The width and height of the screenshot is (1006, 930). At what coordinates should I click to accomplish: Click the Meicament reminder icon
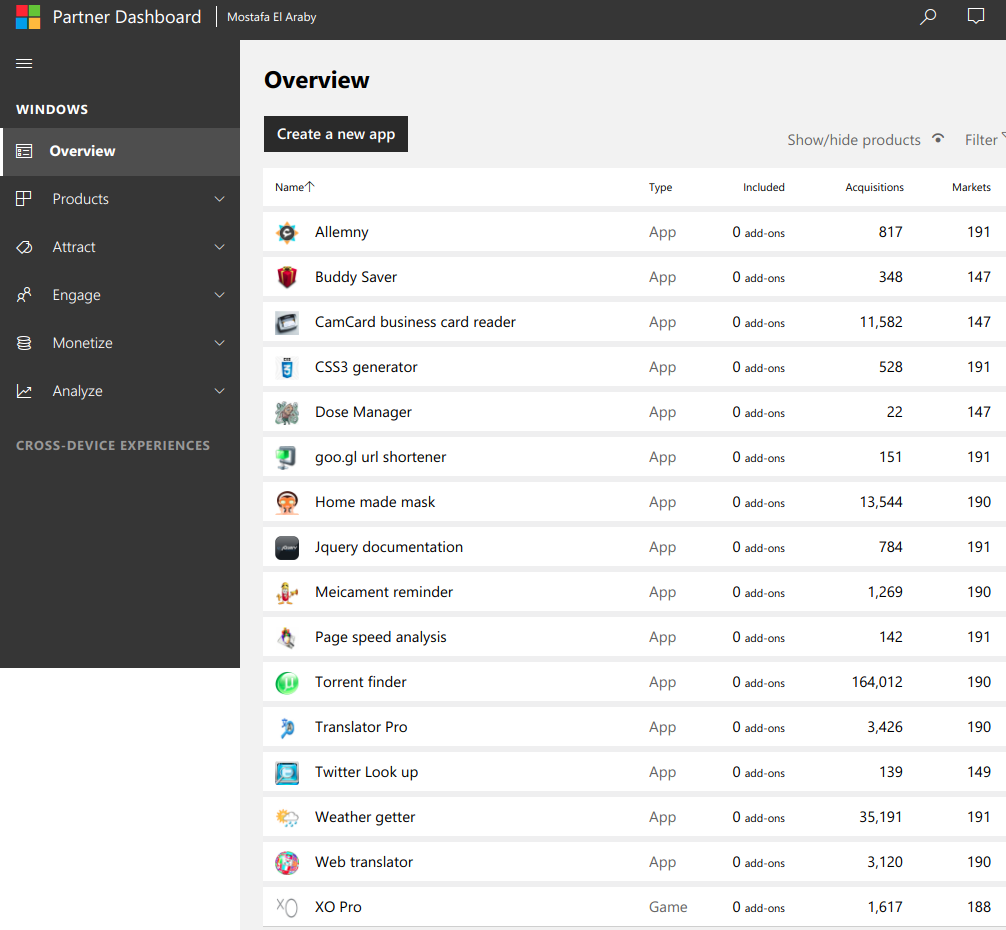click(287, 593)
